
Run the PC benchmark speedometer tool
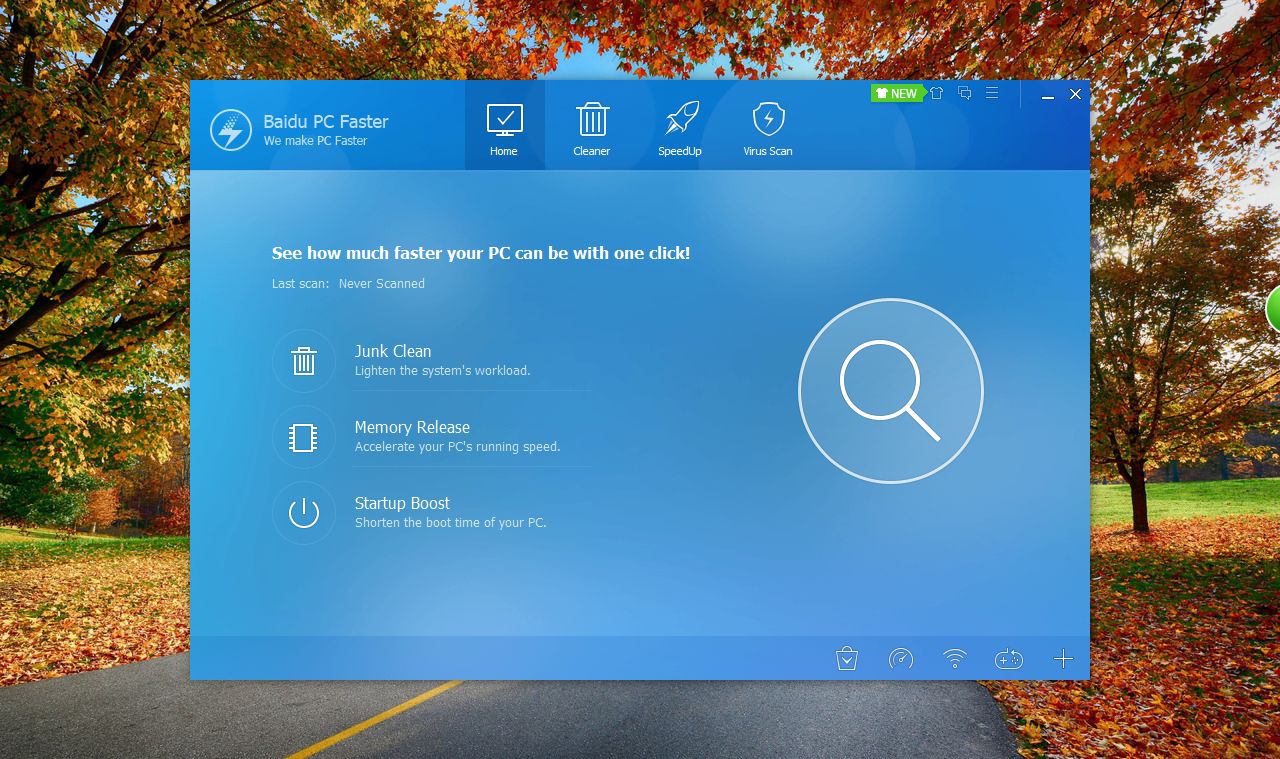900,659
